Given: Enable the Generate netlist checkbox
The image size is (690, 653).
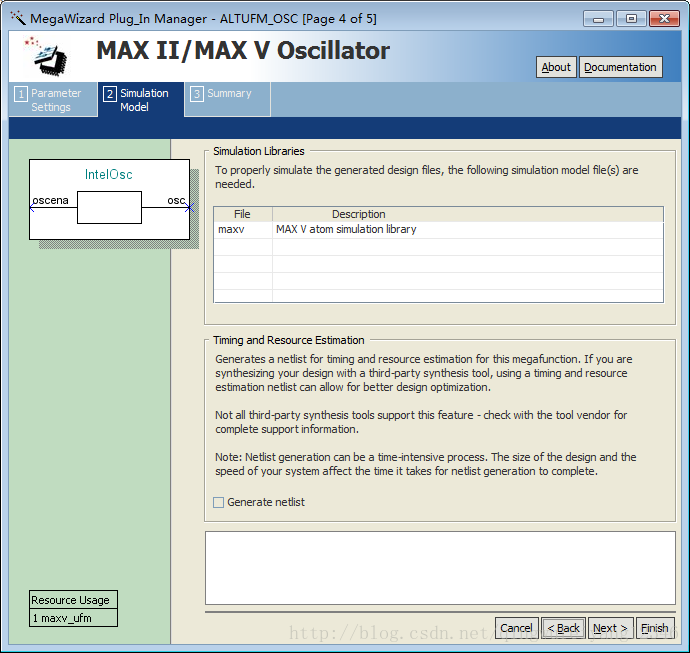Looking at the screenshot, I should tap(218, 503).
